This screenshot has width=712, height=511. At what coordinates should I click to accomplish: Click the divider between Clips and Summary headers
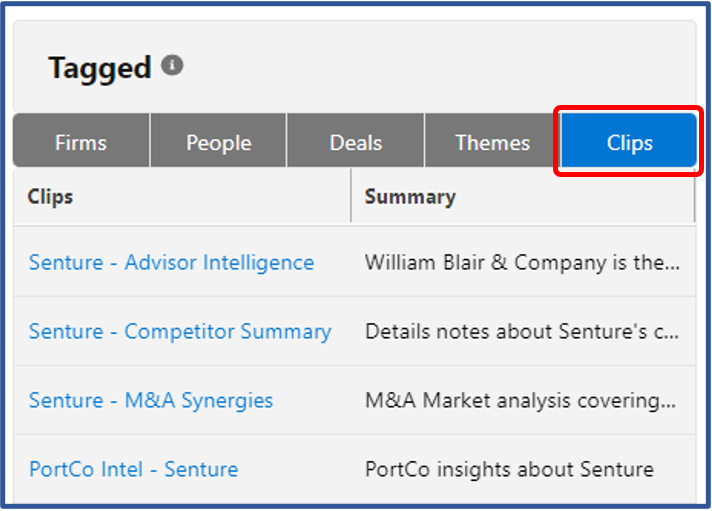tap(351, 196)
